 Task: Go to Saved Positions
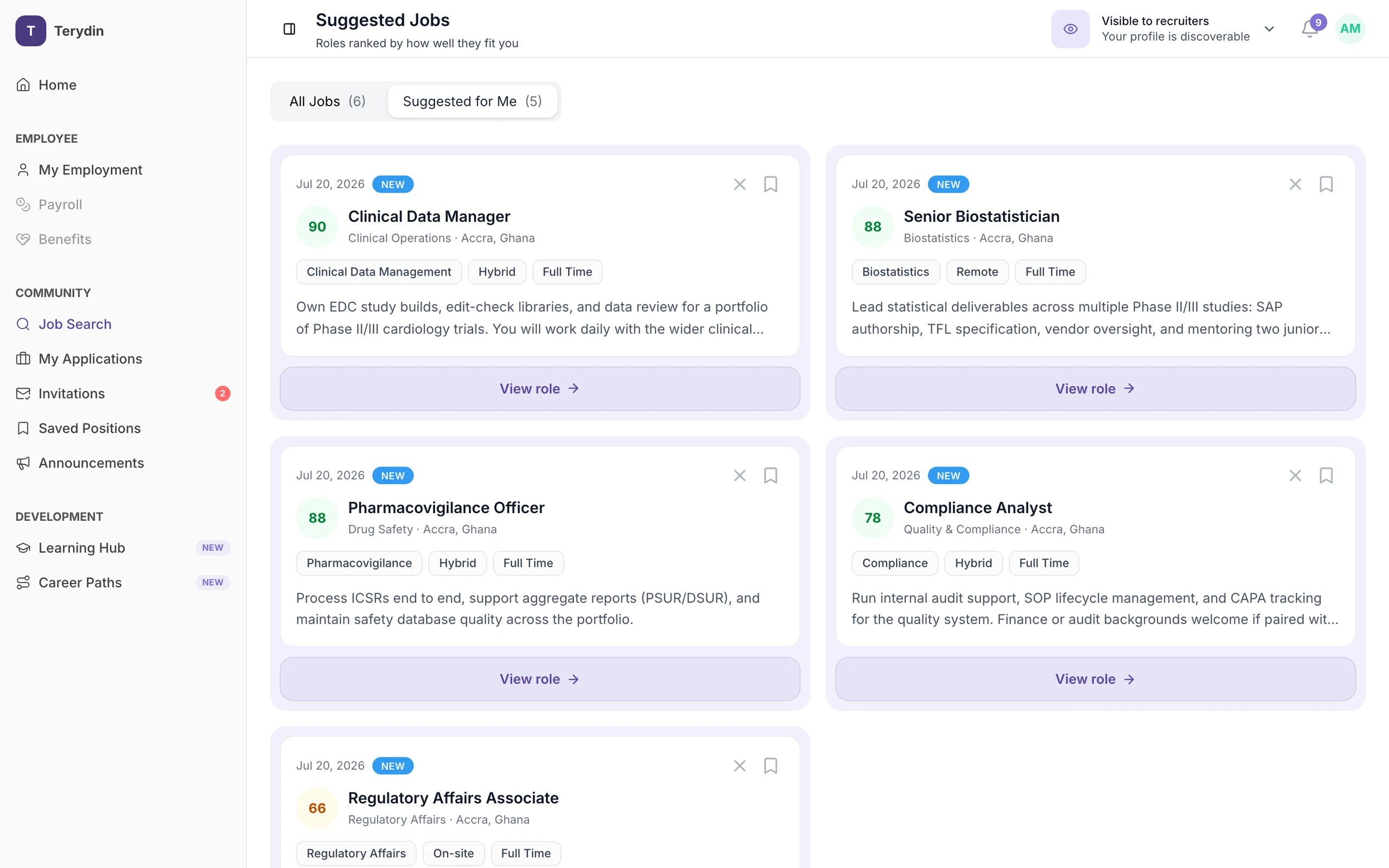click(123, 428)
